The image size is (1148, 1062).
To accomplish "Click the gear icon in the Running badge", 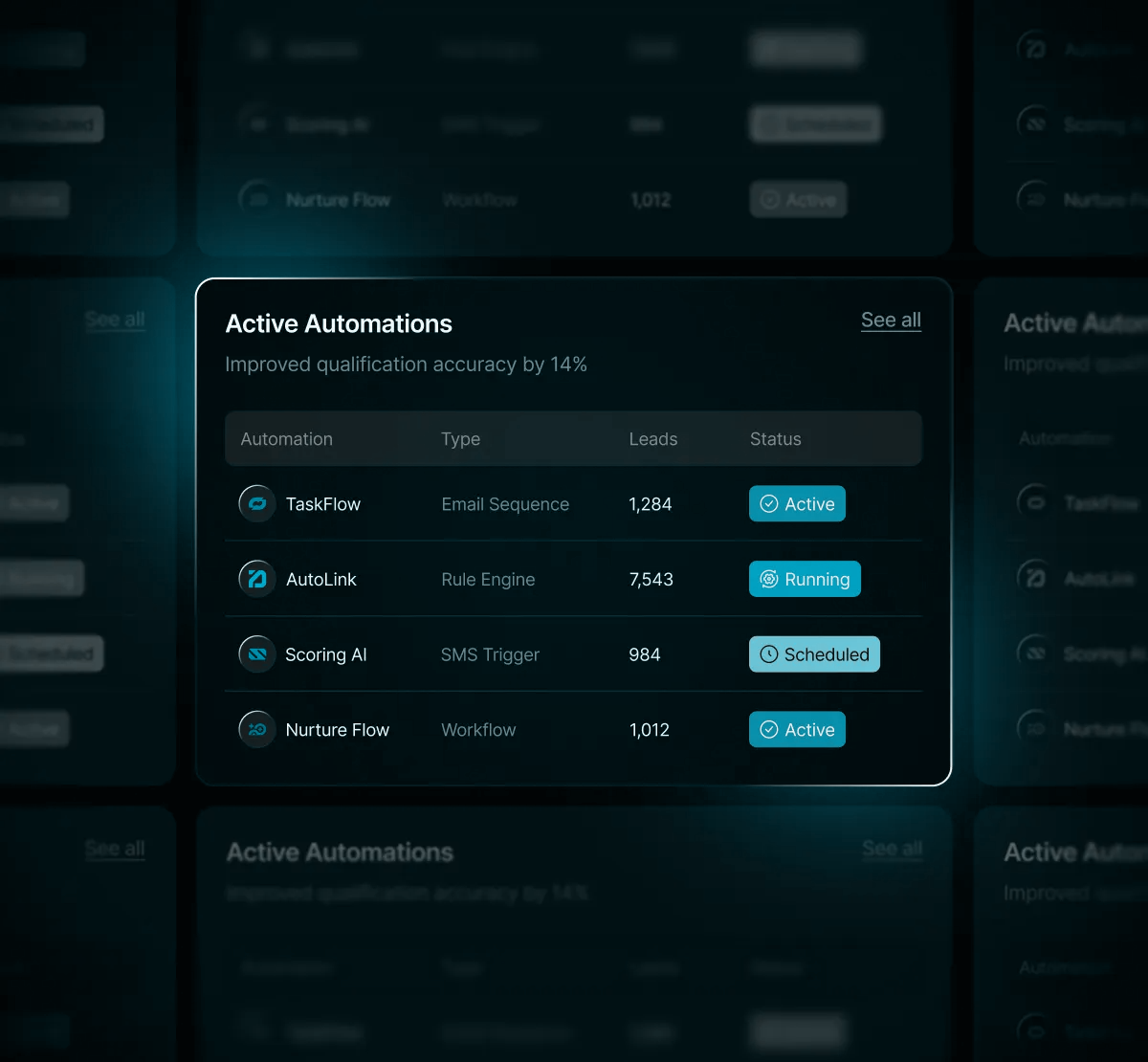I will tap(770, 579).
